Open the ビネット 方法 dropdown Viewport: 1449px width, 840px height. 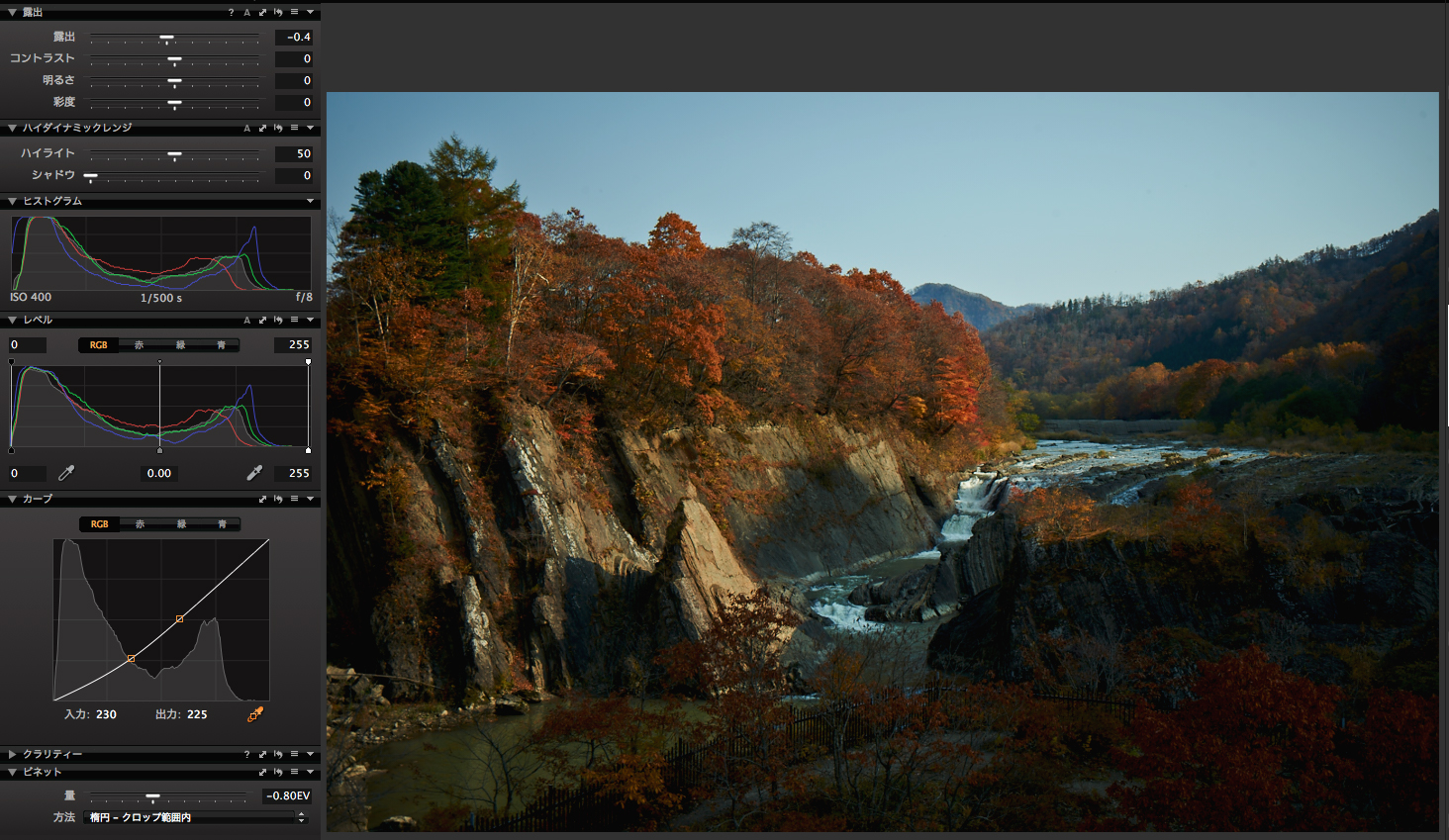click(x=196, y=817)
